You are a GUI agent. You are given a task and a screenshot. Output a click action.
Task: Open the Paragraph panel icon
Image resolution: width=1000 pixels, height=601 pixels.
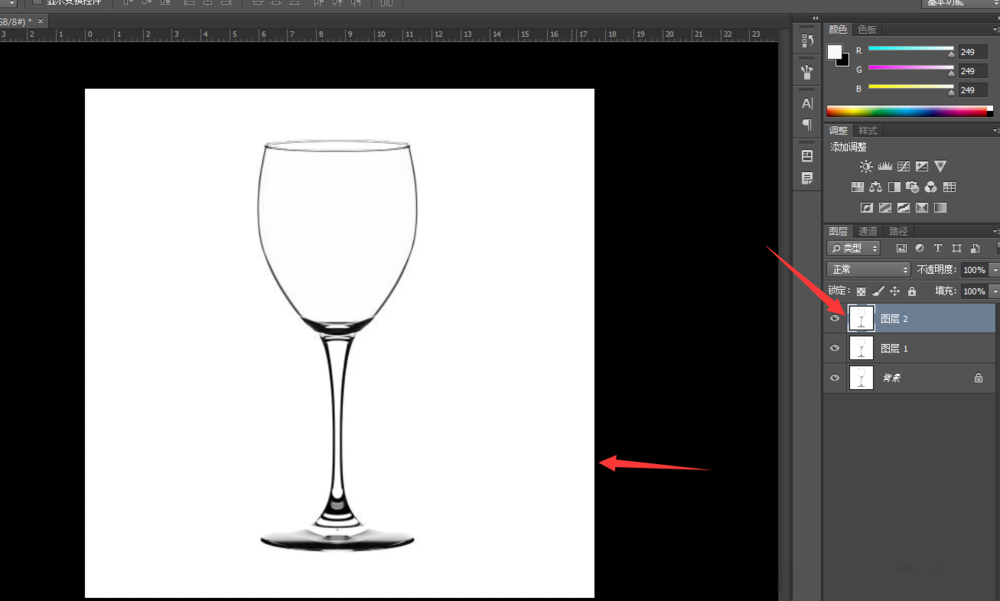point(807,124)
